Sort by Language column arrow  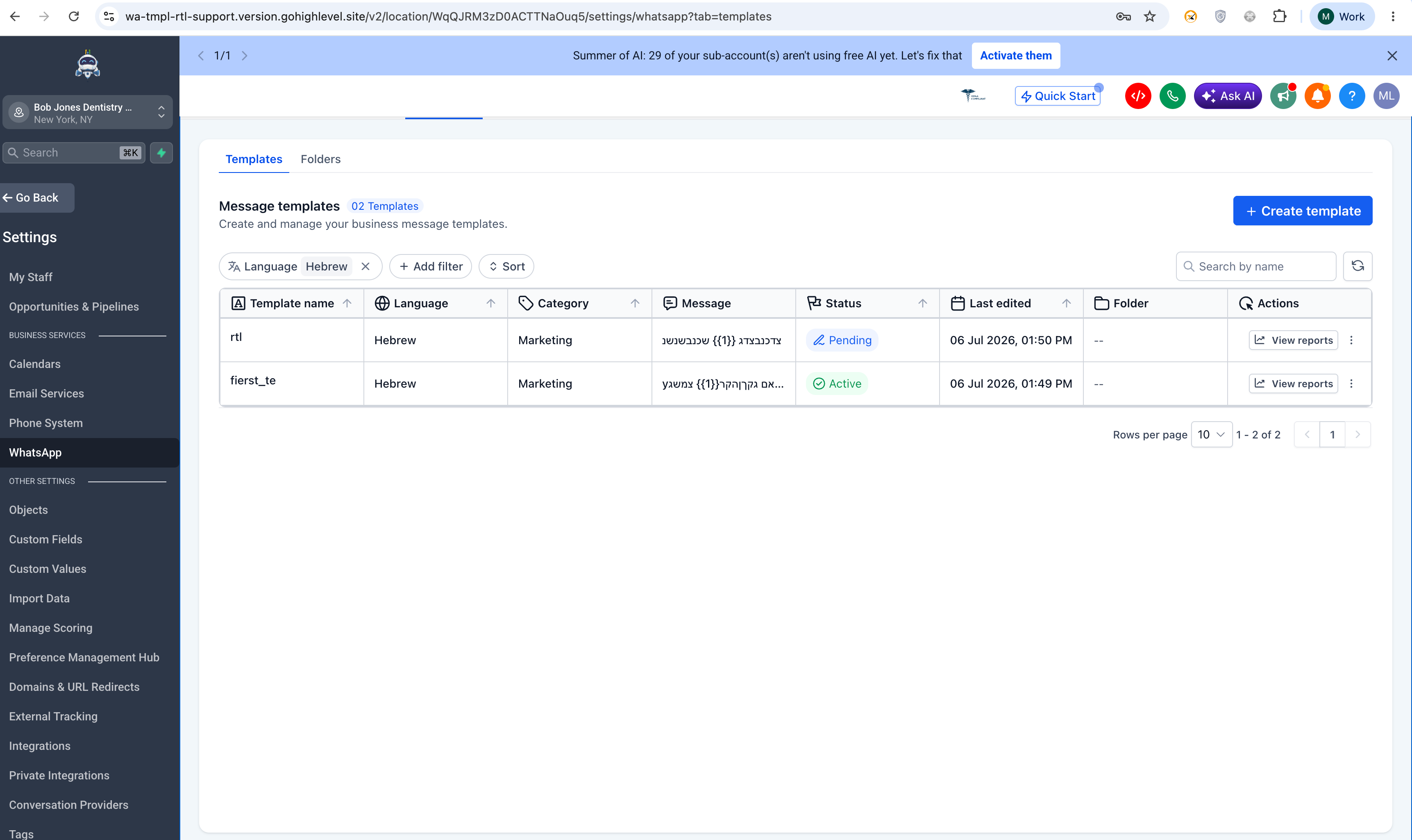(490, 303)
